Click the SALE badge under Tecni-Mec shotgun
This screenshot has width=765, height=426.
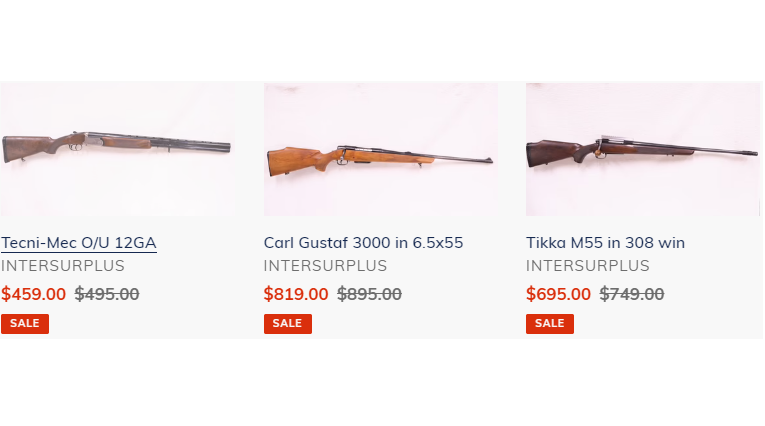[x=24, y=324]
